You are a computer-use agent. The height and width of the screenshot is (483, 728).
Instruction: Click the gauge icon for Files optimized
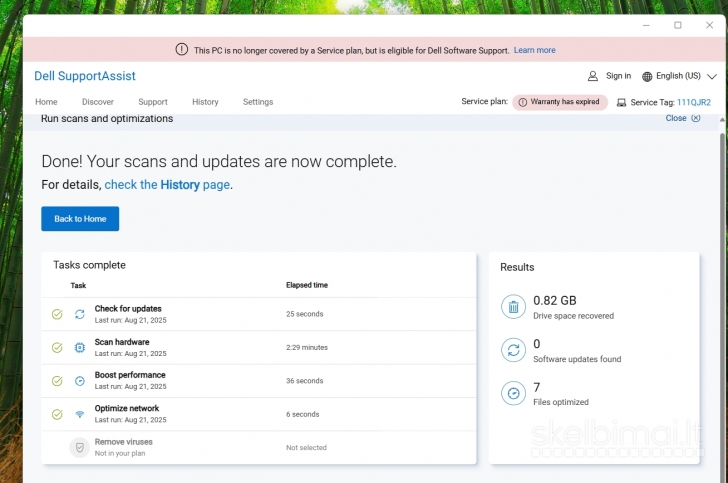point(514,393)
